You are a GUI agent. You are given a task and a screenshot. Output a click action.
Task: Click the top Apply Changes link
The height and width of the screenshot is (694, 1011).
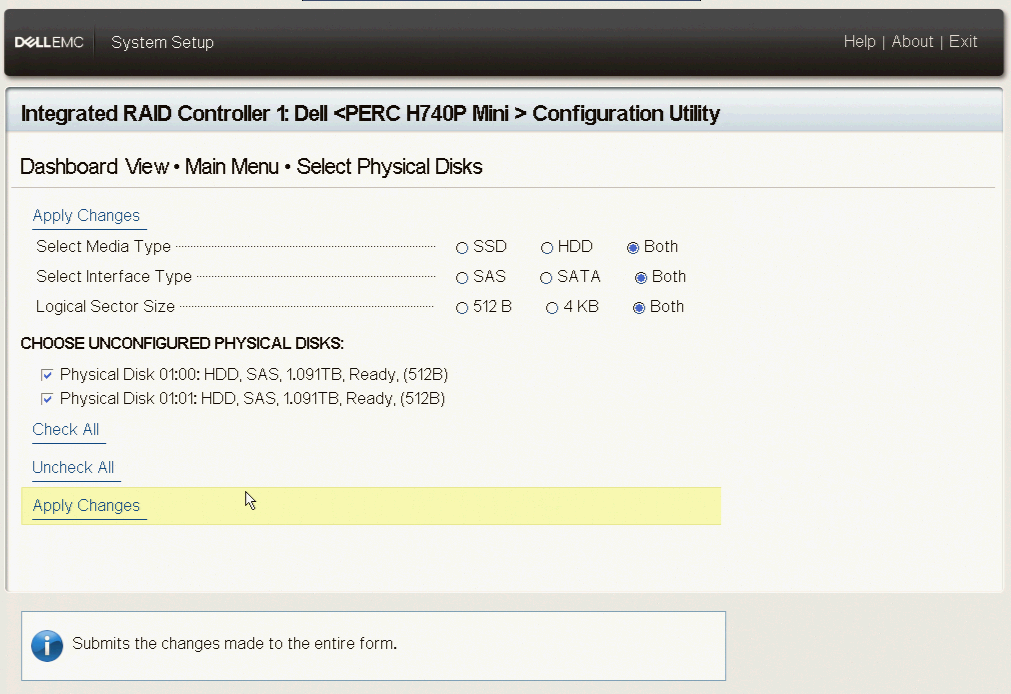pos(86,216)
